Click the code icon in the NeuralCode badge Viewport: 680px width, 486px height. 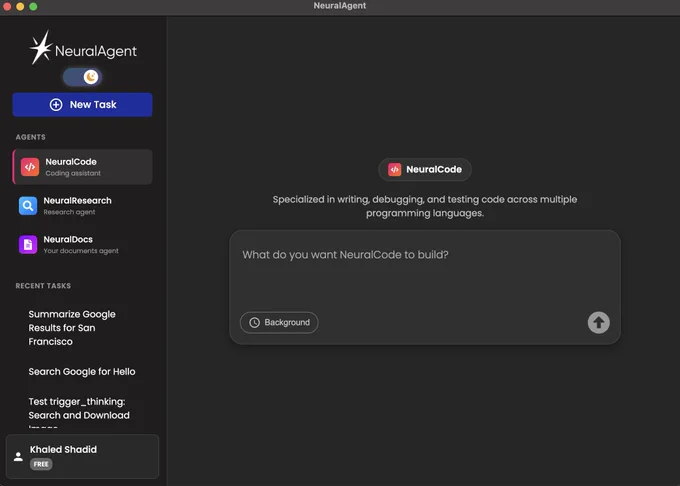point(395,170)
